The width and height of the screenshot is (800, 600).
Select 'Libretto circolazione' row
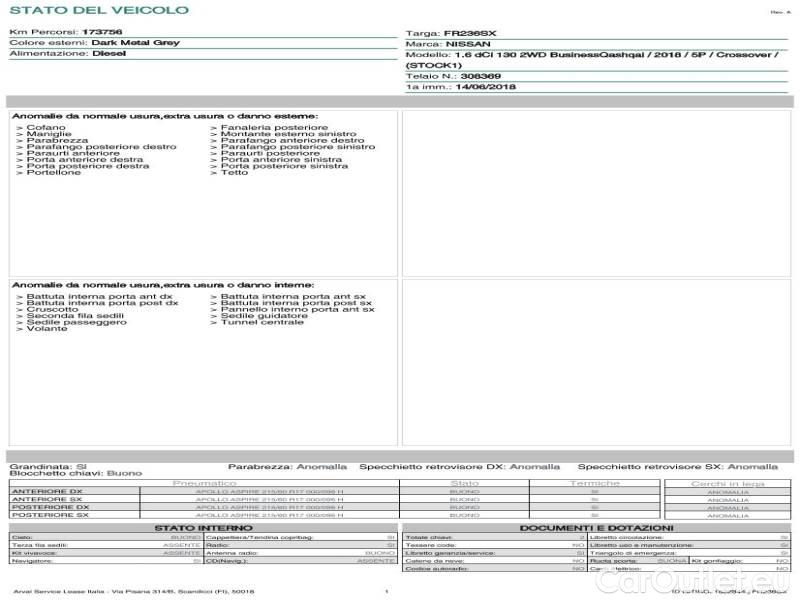[x=689, y=537]
